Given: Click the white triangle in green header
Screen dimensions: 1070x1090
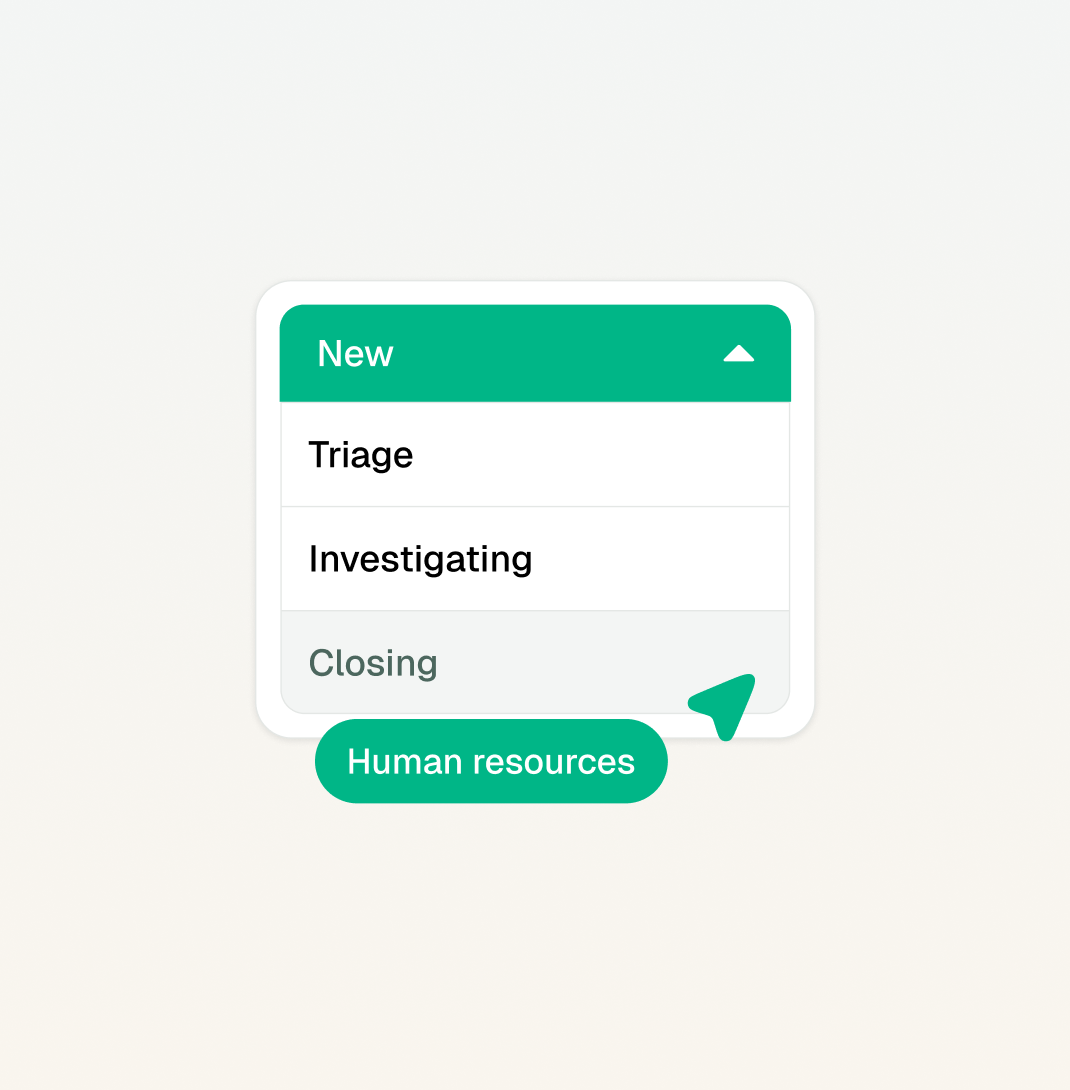Looking at the screenshot, I should tap(738, 354).
